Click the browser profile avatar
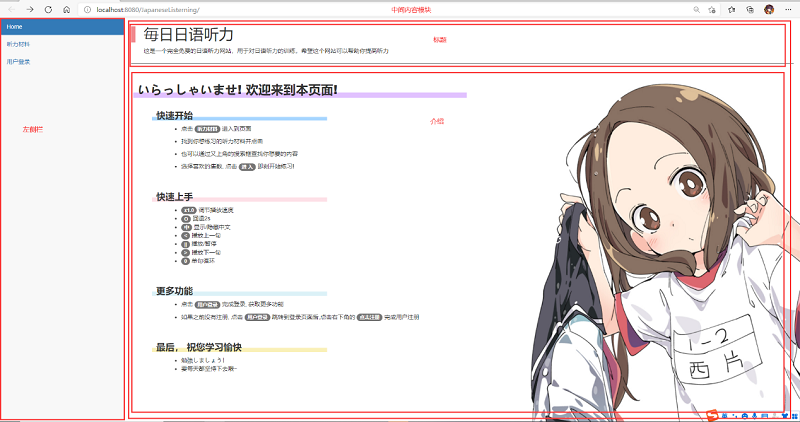Viewport: 800px width, 422px height. coord(769,9)
